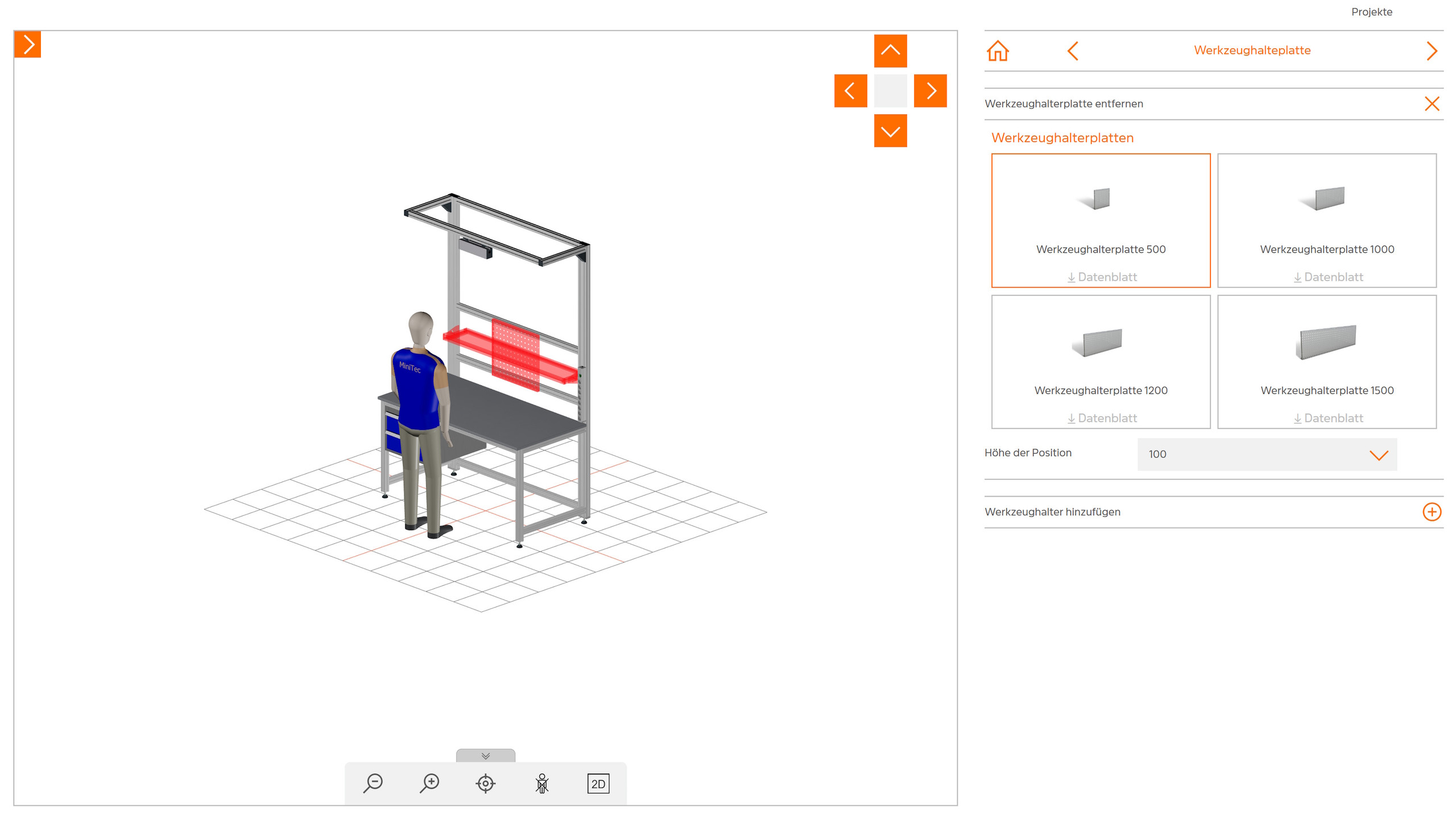Click the Werkzeughalterplatte entfernen label
The image size is (1456, 819).
[x=1064, y=104]
